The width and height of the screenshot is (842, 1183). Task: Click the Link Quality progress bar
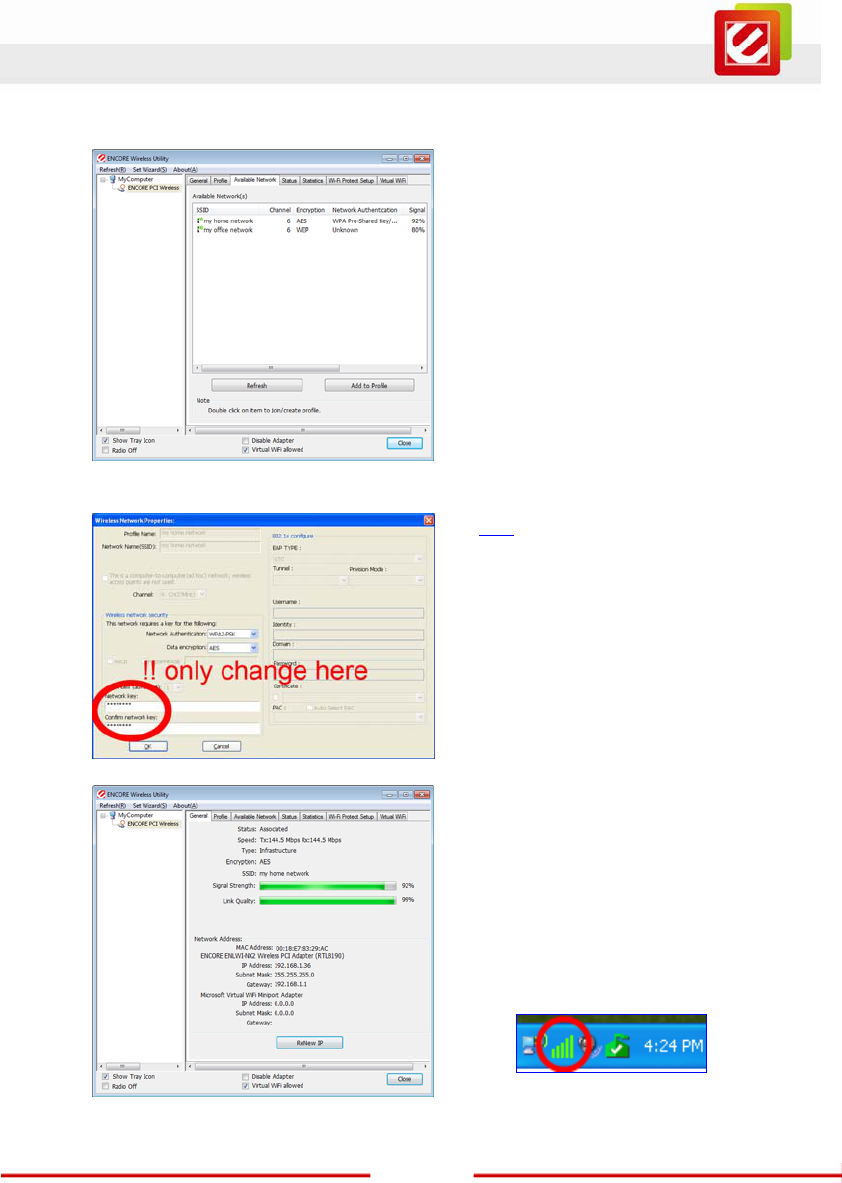[x=327, y=900]
